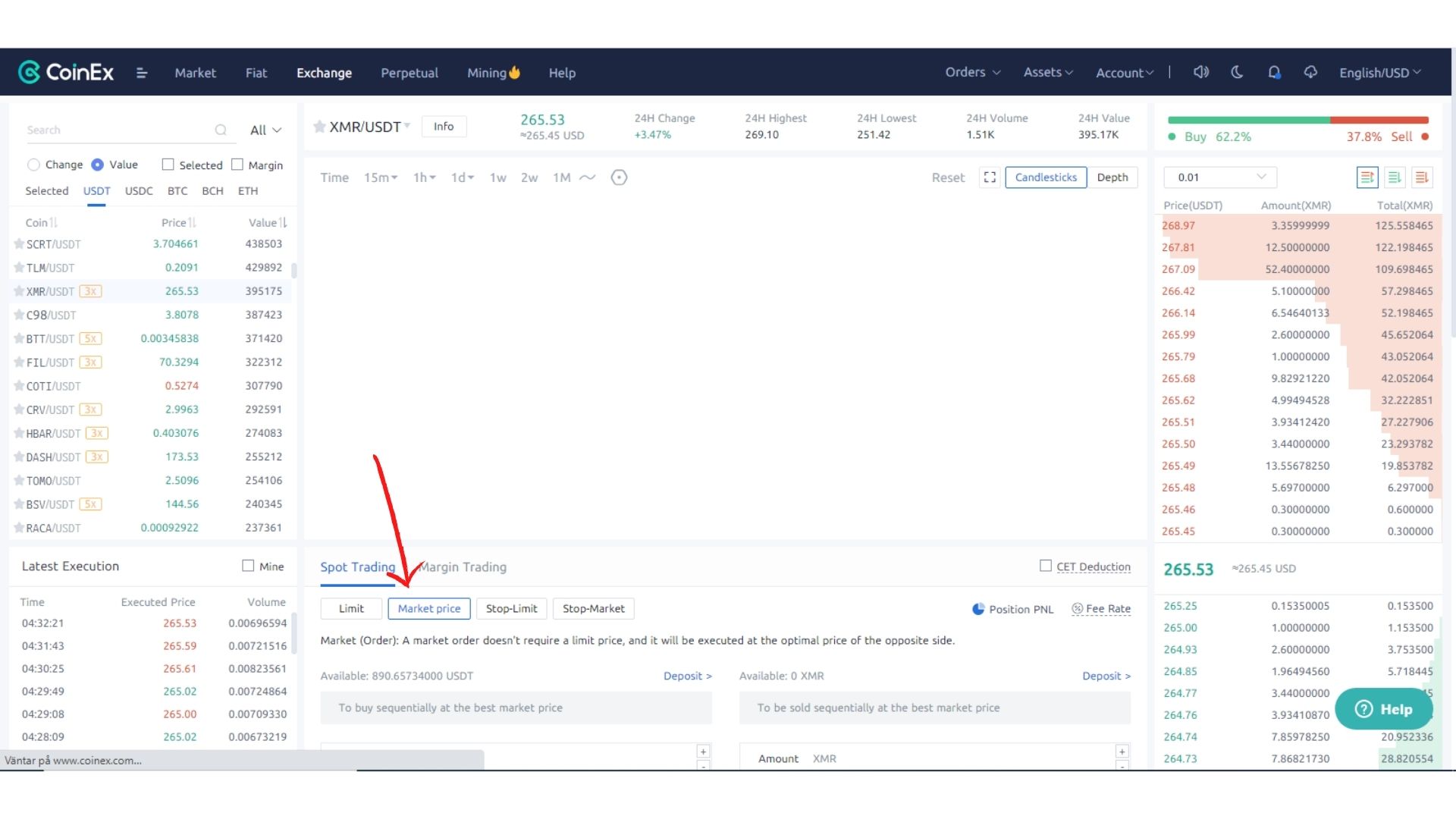Viewport: 1456px width, 819px height.
Task: Click the download app icon
Action: tap(1310, 72)
